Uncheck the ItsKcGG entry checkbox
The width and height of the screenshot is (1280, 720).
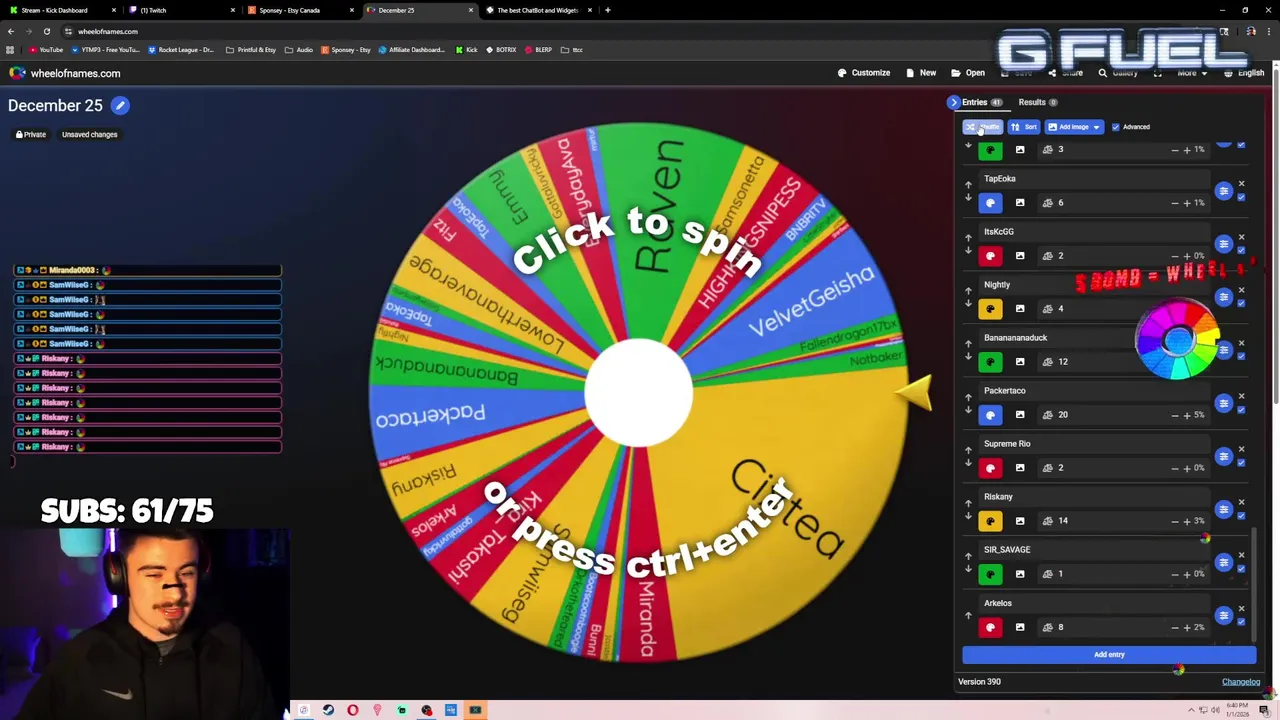coord(1241,250)
